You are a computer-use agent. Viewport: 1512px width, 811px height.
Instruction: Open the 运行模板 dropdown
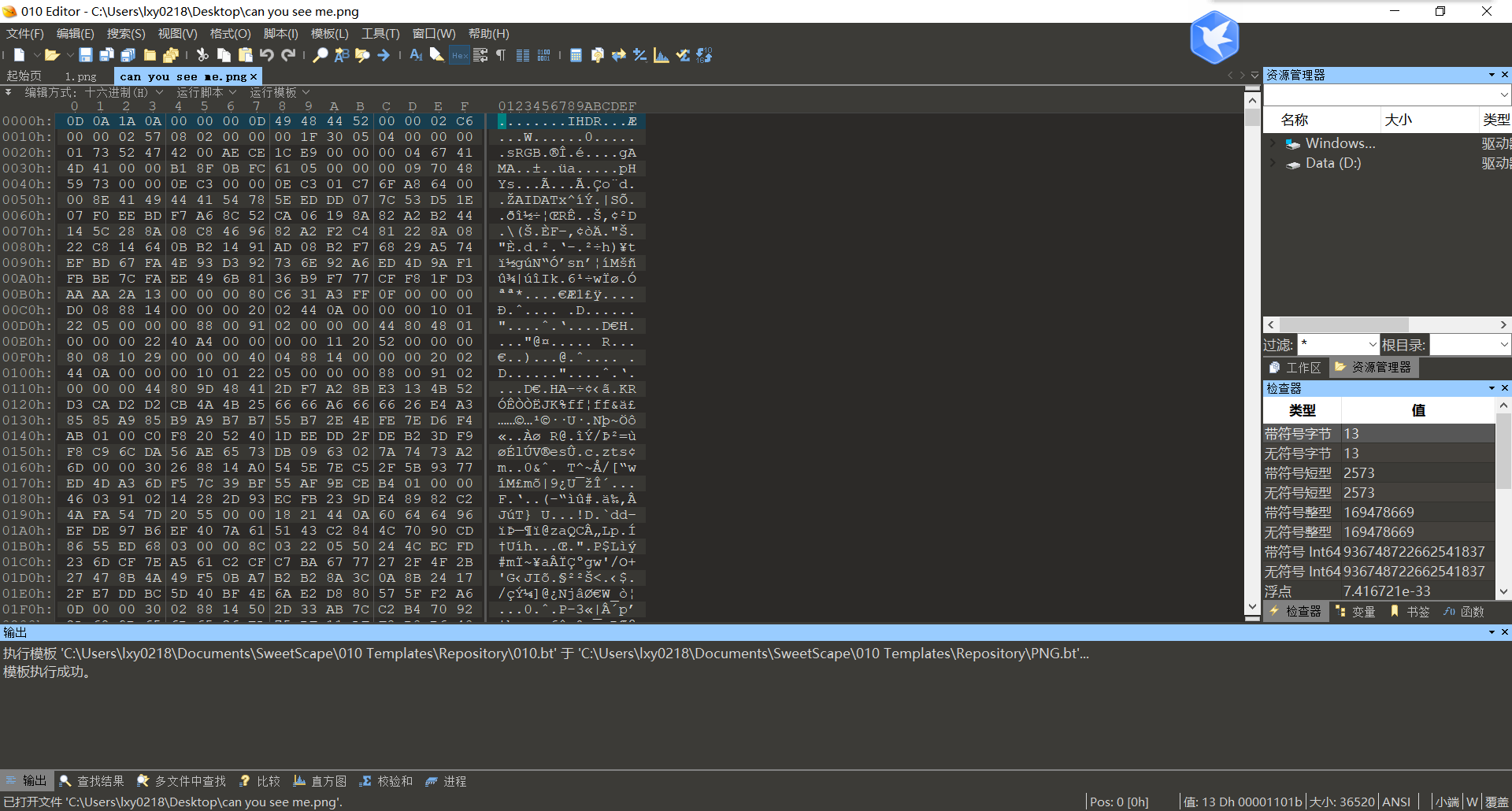(280, 92)
